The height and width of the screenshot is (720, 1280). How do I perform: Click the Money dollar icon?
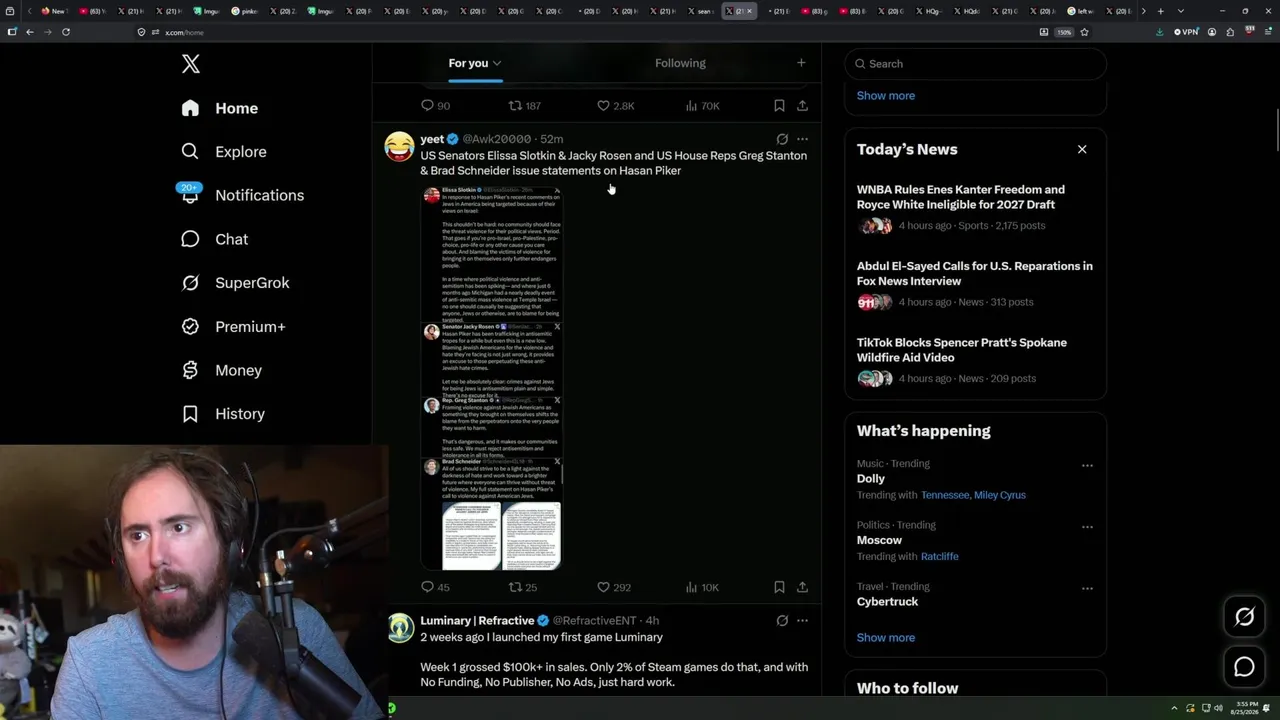click(190, 370)
